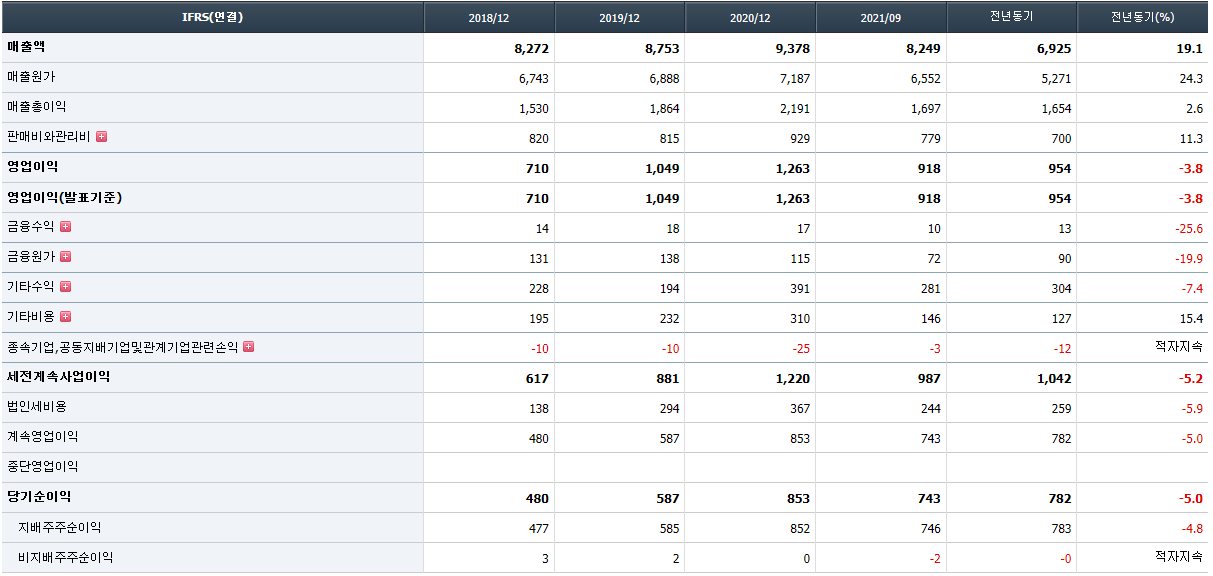Click 매출액 value 9,378 for 2020/12
The image size is (1213, 576).
click(x=792, y=48)
